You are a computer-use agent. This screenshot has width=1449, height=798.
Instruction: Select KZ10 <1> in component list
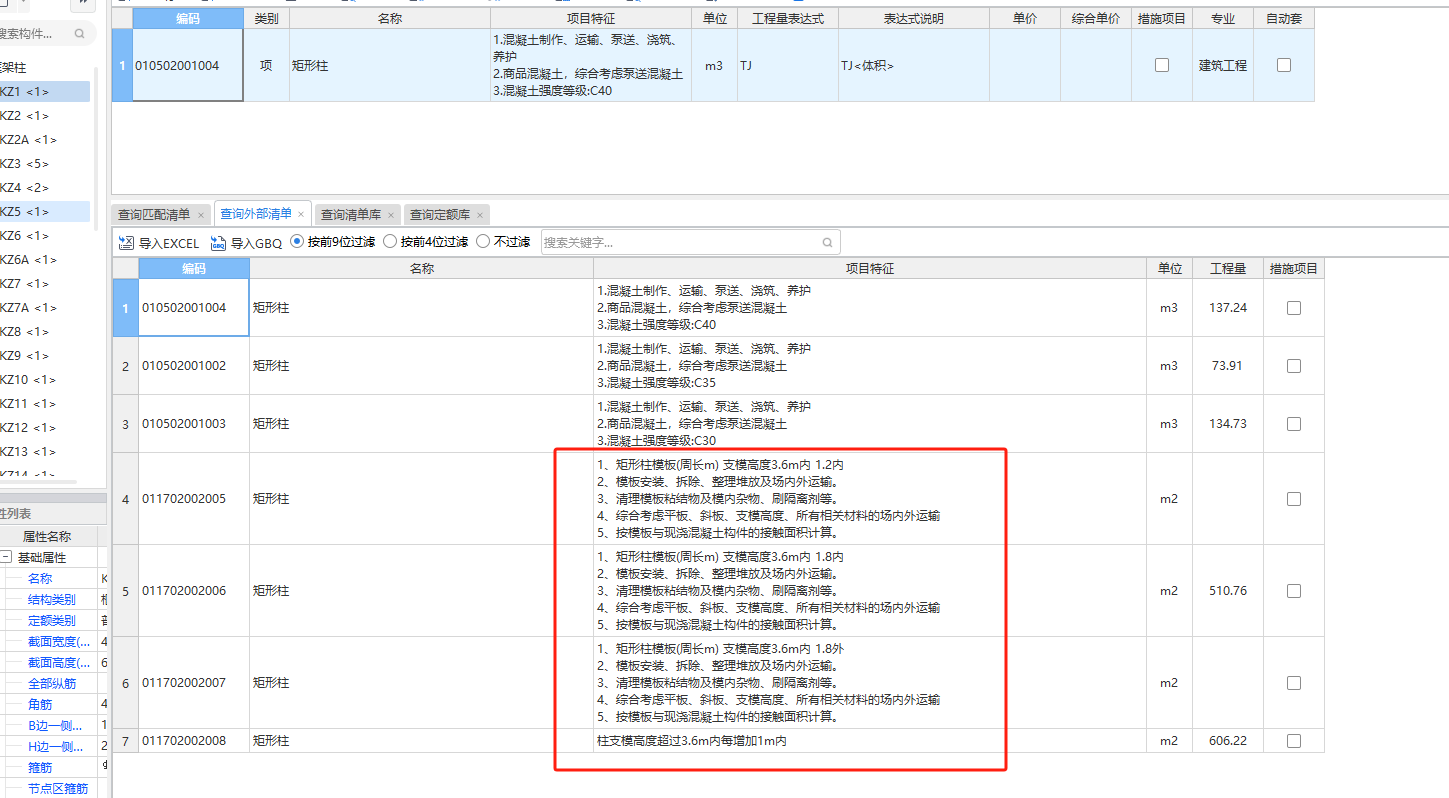(x=44, y=379)
